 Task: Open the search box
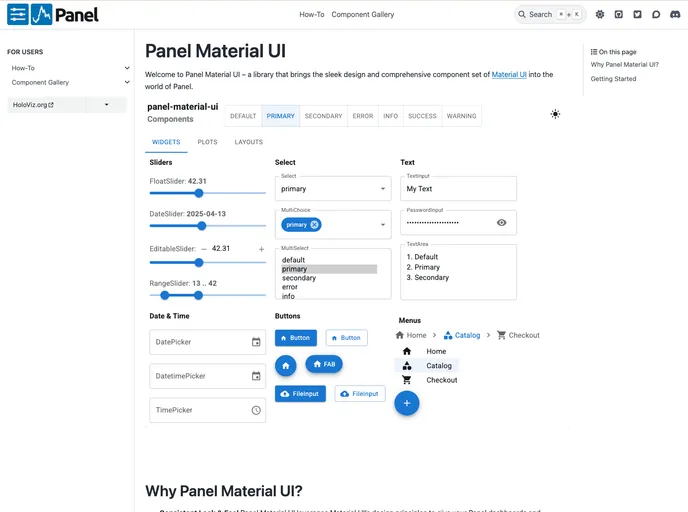(549, 14)
